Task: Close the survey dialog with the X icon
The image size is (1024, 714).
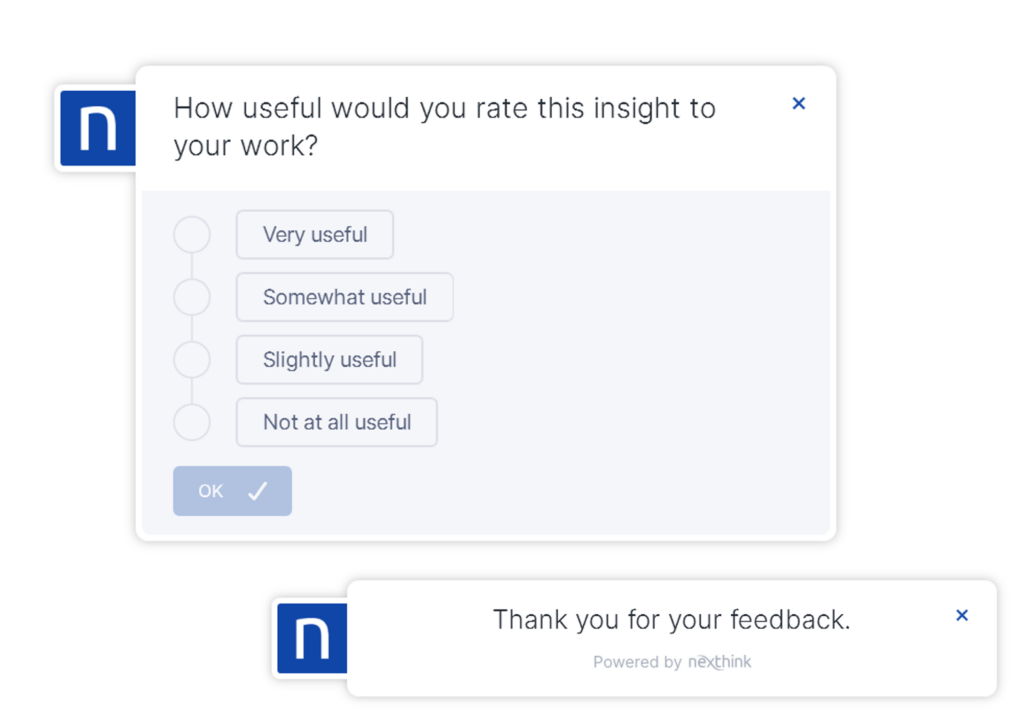Action: (x=798, y=103)
